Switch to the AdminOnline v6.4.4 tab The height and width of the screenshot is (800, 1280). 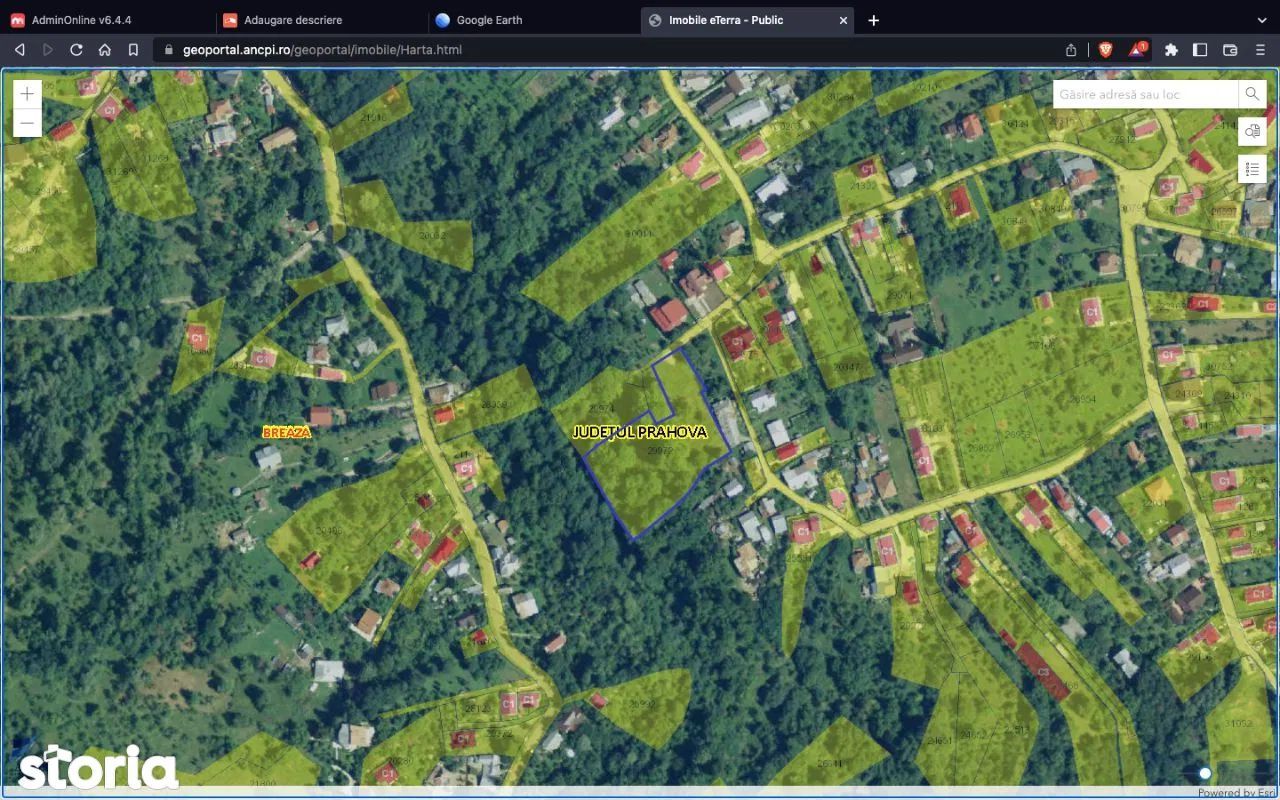tap(81, 20)
